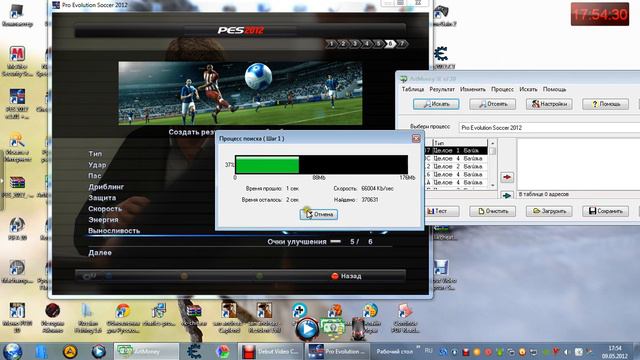Open the Искать menu in ArtMoney menu bar
The image size is (640, 360).
[x=528, y=89]
